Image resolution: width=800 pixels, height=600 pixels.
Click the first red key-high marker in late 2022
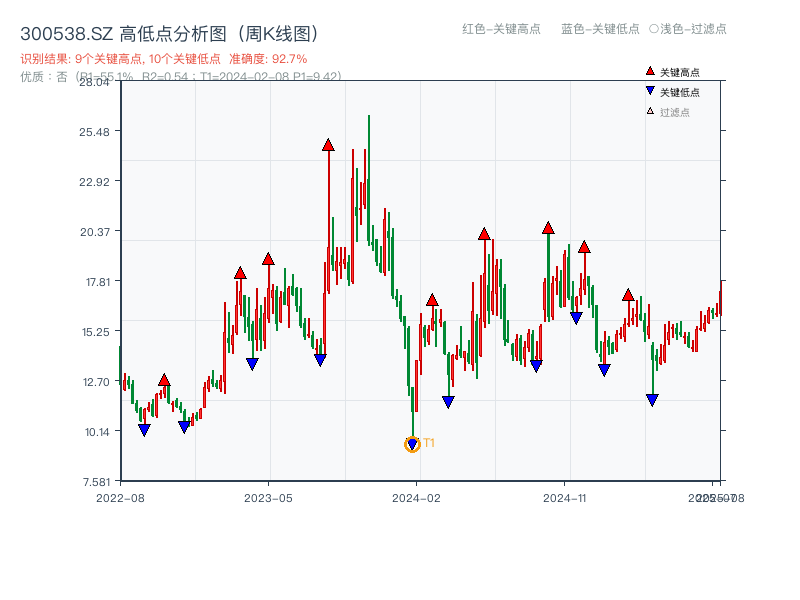tap(165, 380)
